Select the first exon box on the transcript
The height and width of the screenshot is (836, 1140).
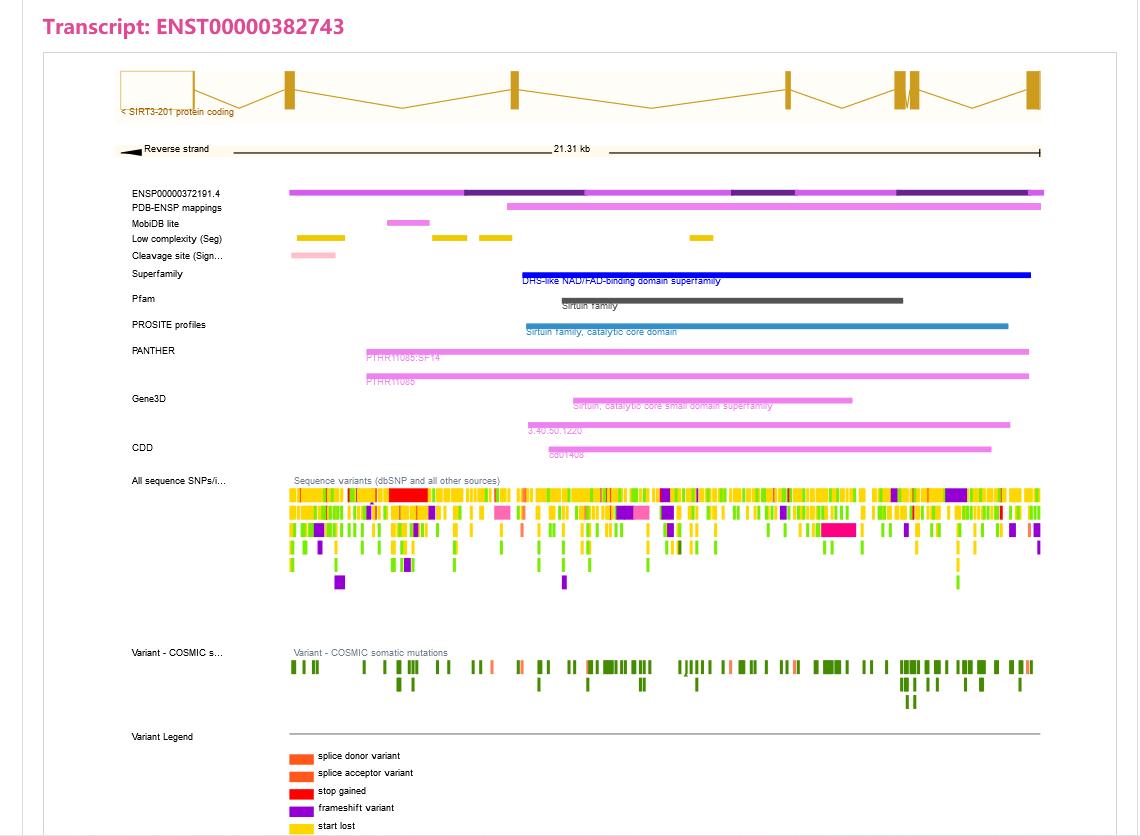(x=155, y=90)
